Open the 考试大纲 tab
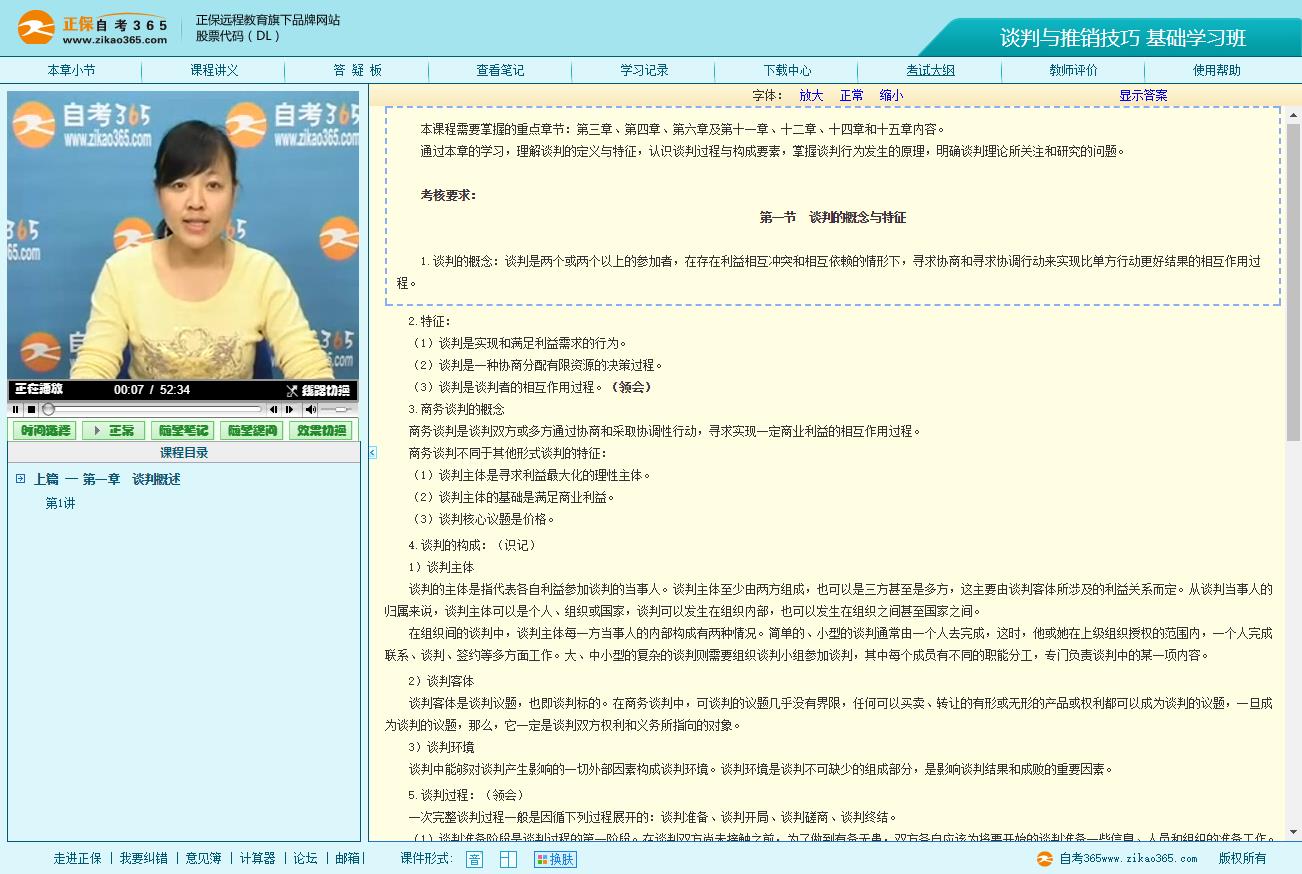The width and height of the screenshot is (1302, 874). coord(930,70)
